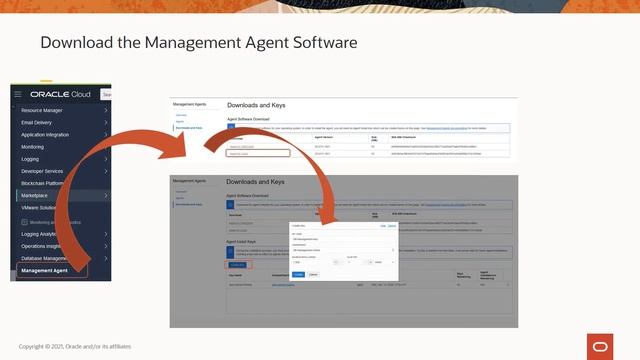Click the Key Name field in dialog
640x360 pixels.
(344, 239)
